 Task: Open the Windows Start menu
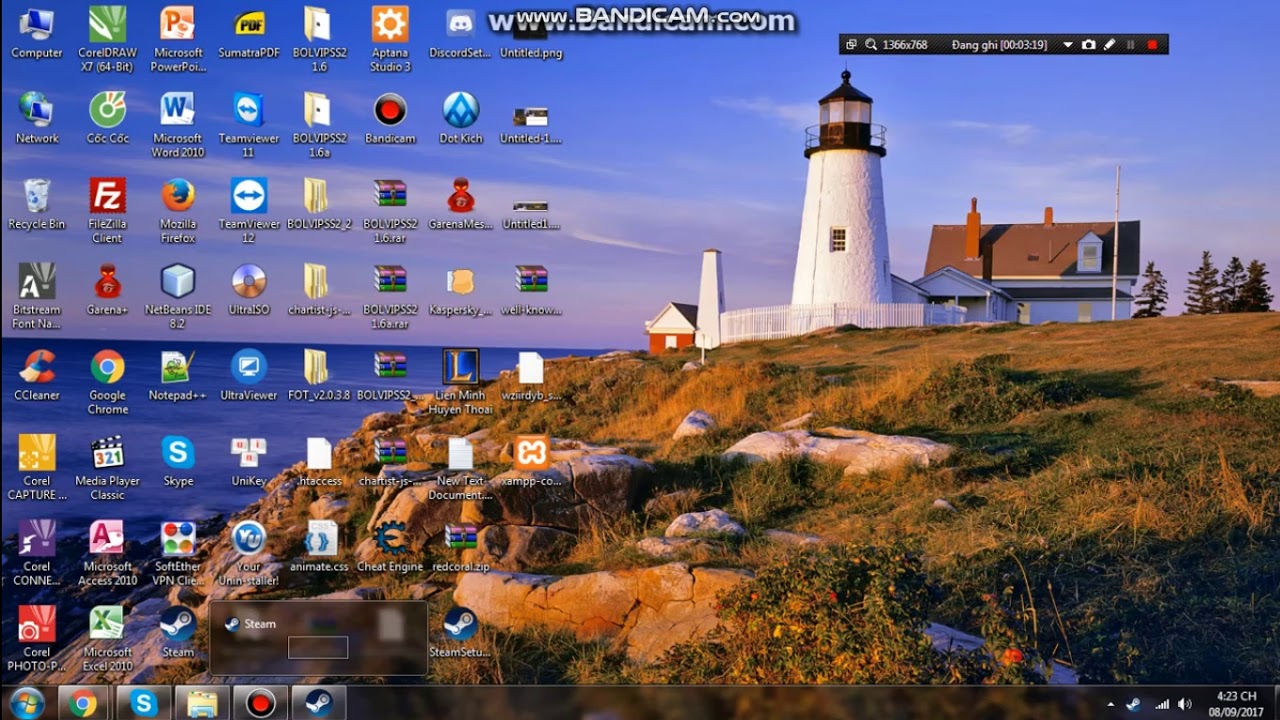(x=27, y=703)
